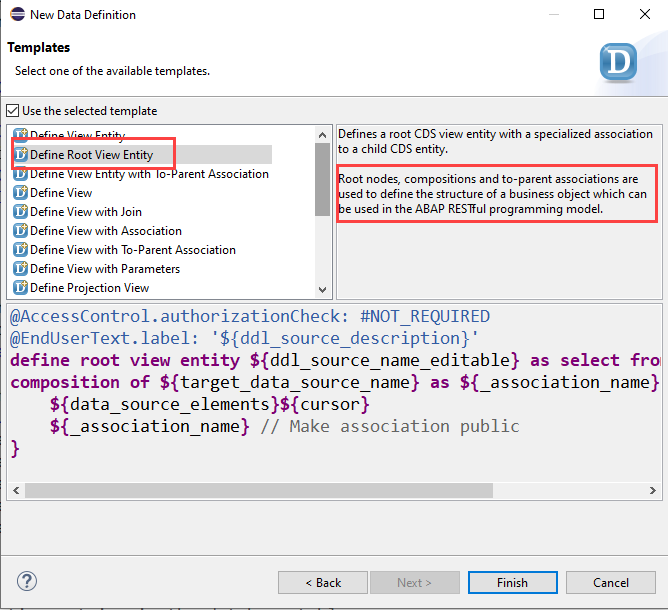The width and height of the screenshot is (668, 610).
Task: Cancel the New Data Definition dialog
Action: (610, 582)
